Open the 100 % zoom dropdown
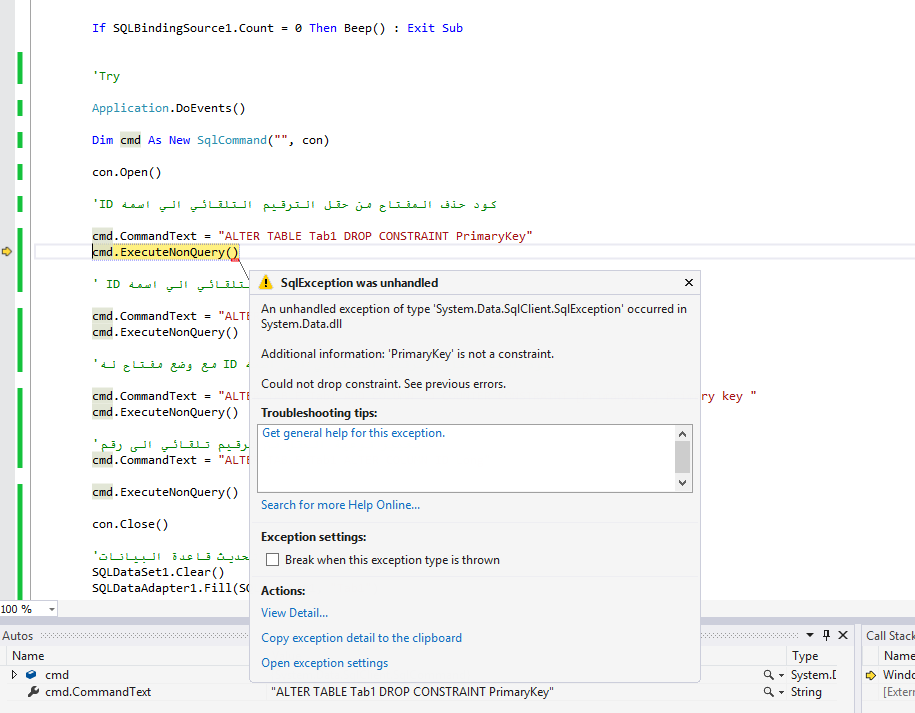 [52, 609]
